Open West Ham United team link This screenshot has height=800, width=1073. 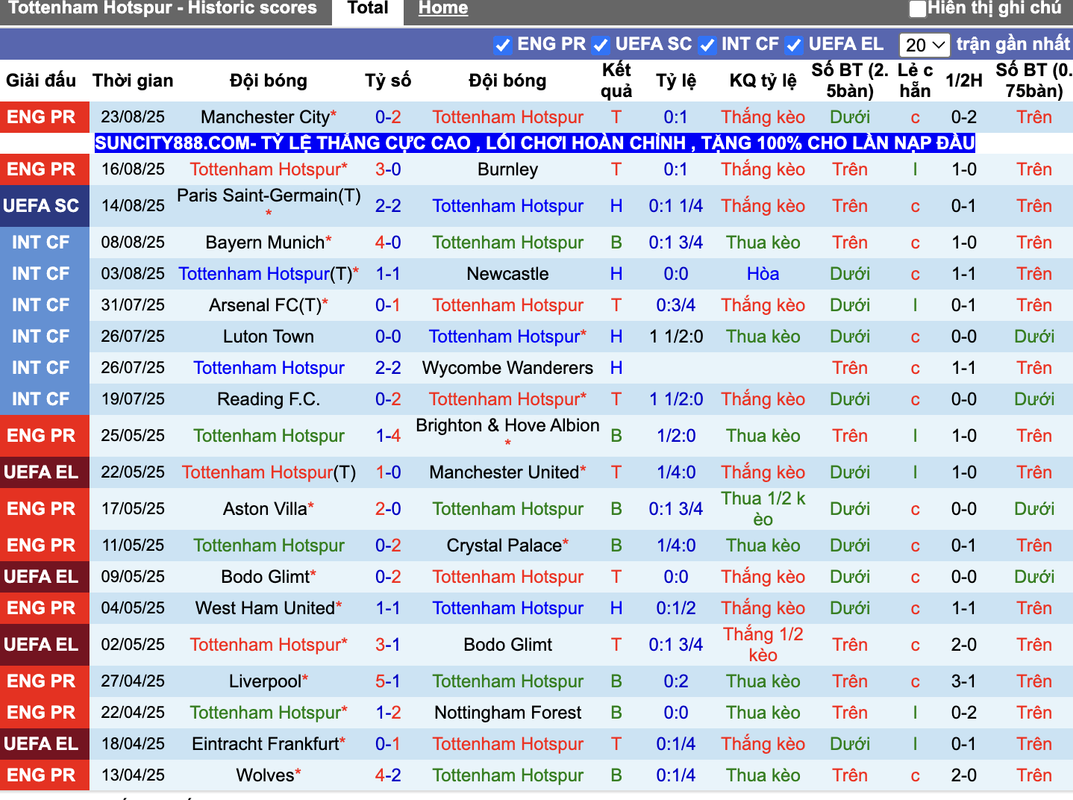265,608
